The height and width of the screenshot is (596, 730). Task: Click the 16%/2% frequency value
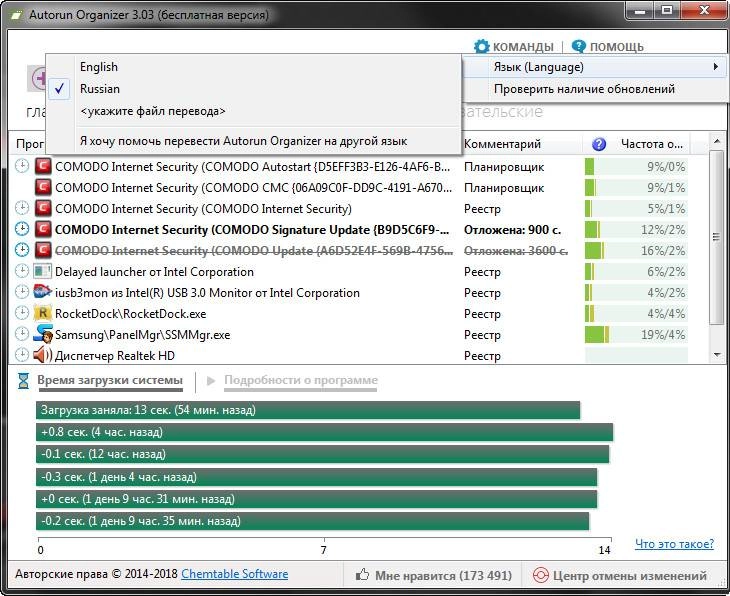(662, 251)
